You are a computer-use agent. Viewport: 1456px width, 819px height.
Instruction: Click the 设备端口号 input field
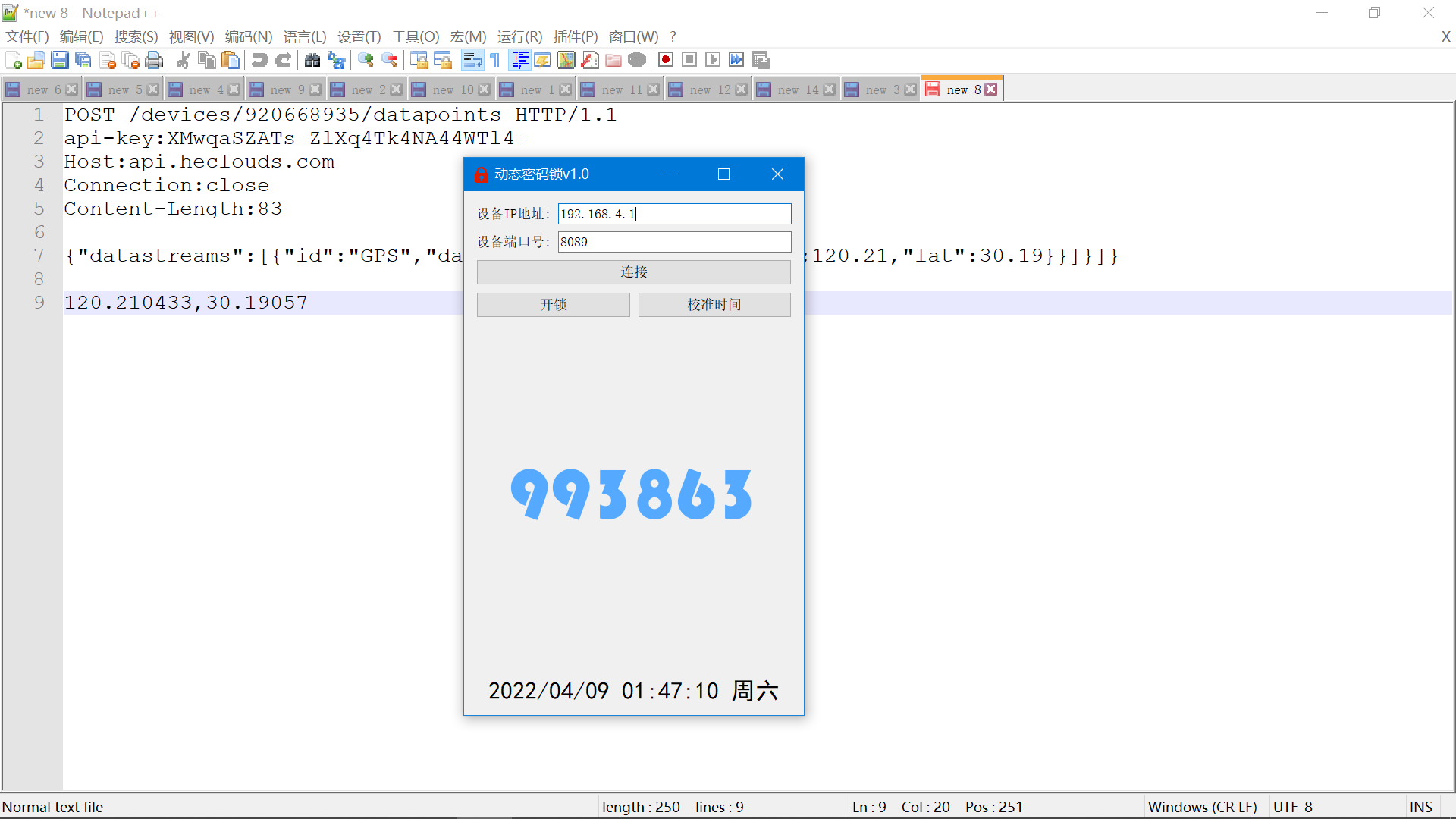674,242
